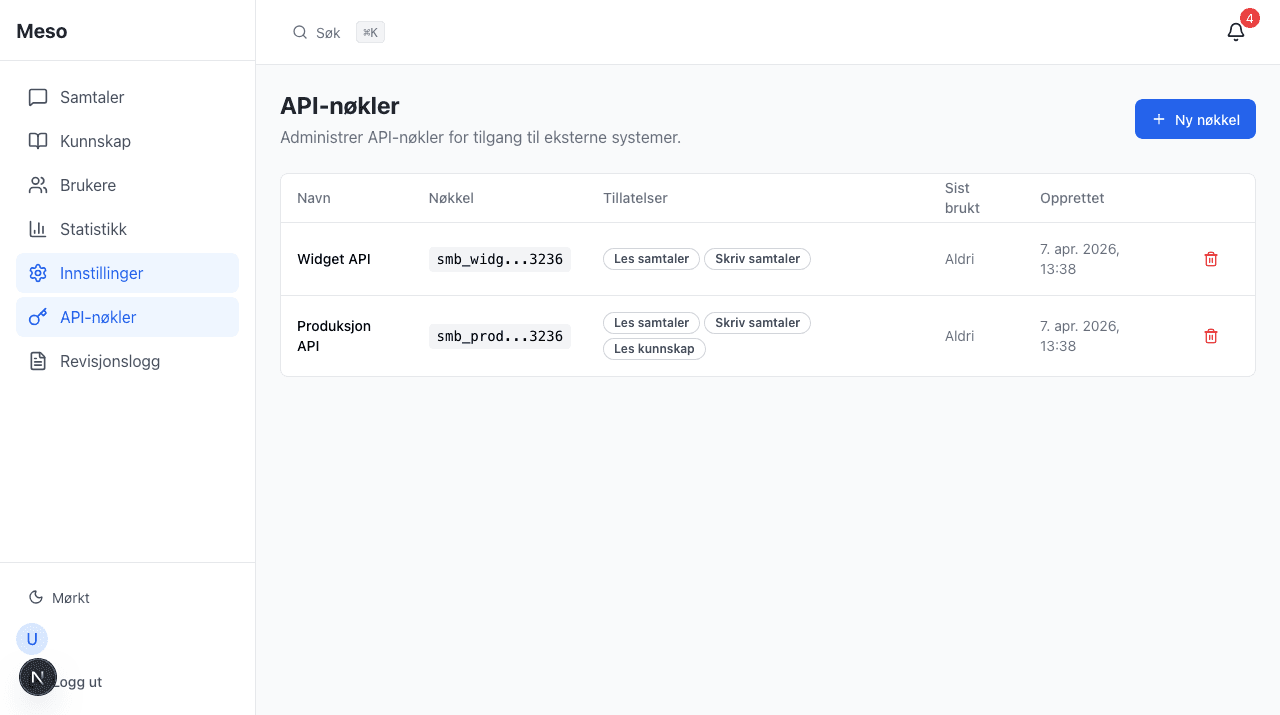The image size is (1280, 715).
Task: Open the Brukere page
Action: pos(88,185)
